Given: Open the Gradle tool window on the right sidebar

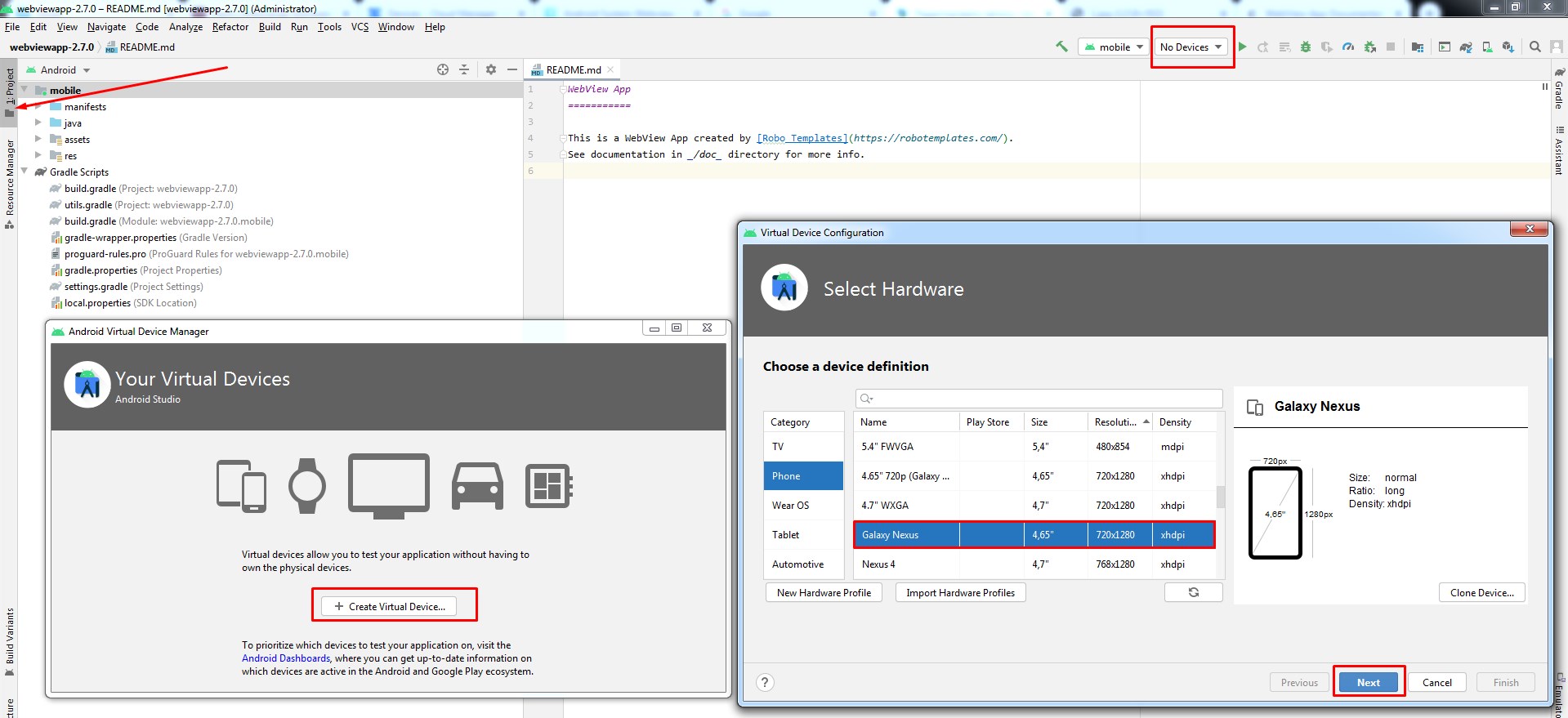Looking at the screenshot, I should click(1559, 89).
